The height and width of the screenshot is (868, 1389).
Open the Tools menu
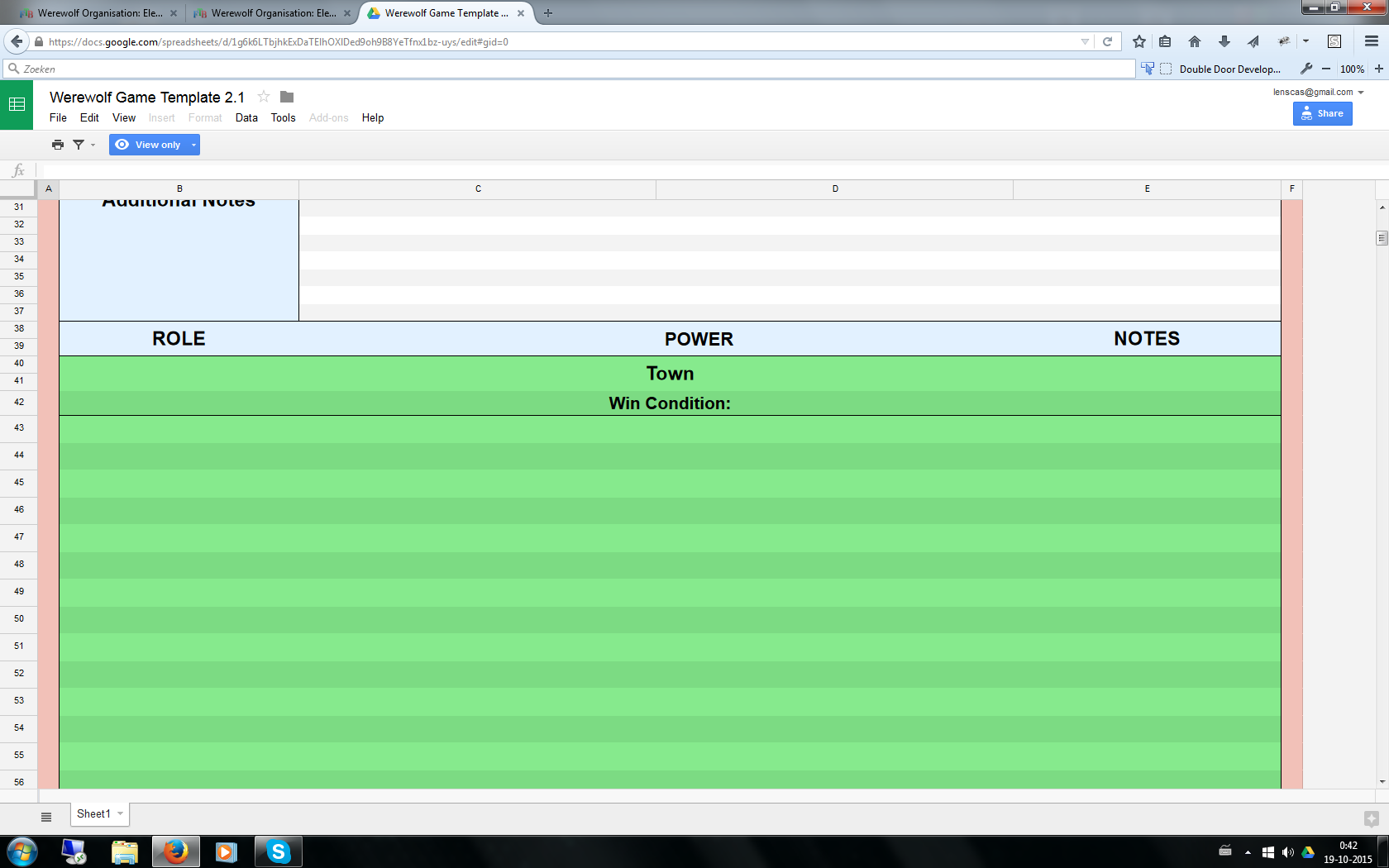[x=283, y=118]
